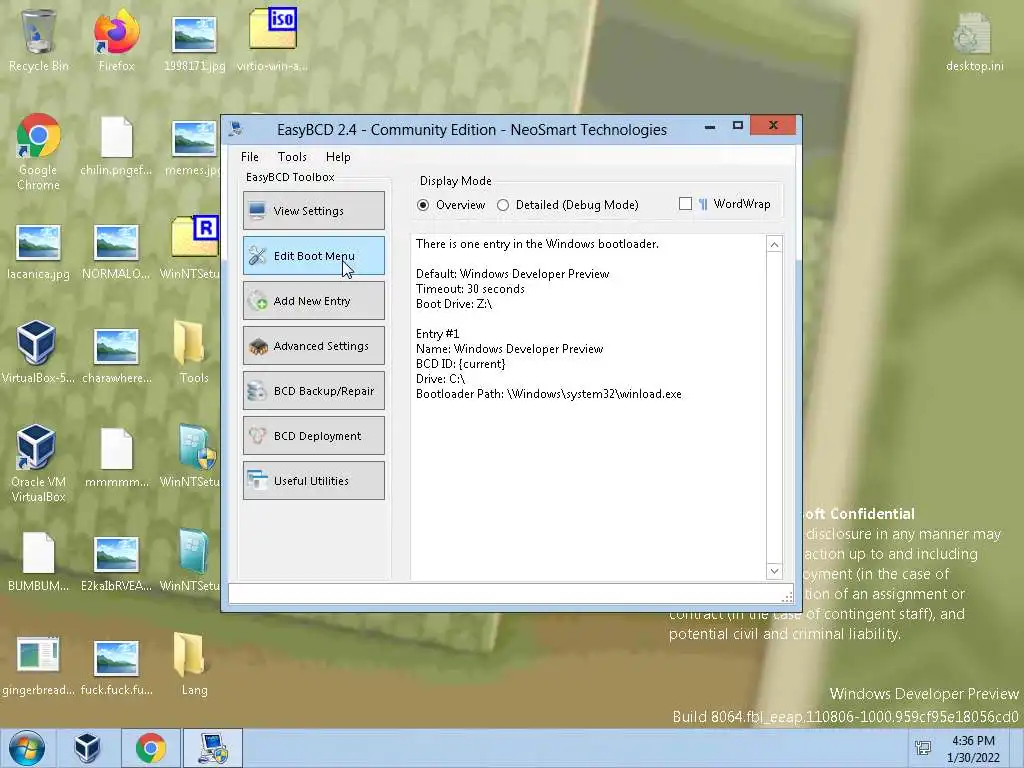This screenshot has width=1024, height=768.
Task: Click the 'Boot Drive: Z:\' text line
Action: [454, 304]
